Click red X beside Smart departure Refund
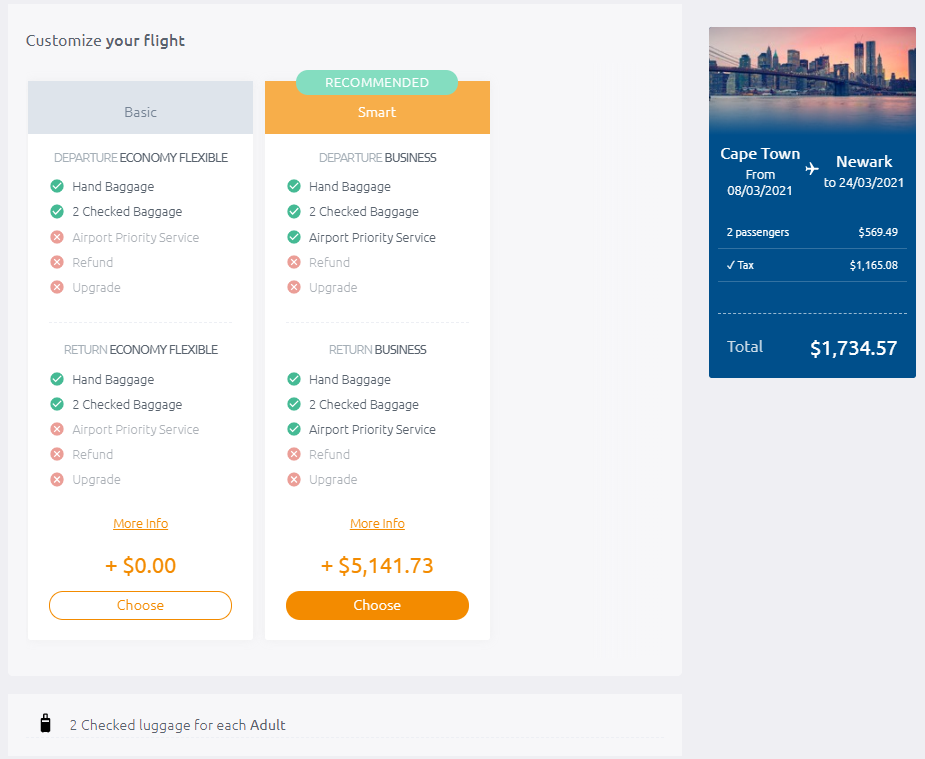The image size is (925, 759). (294, 262)
